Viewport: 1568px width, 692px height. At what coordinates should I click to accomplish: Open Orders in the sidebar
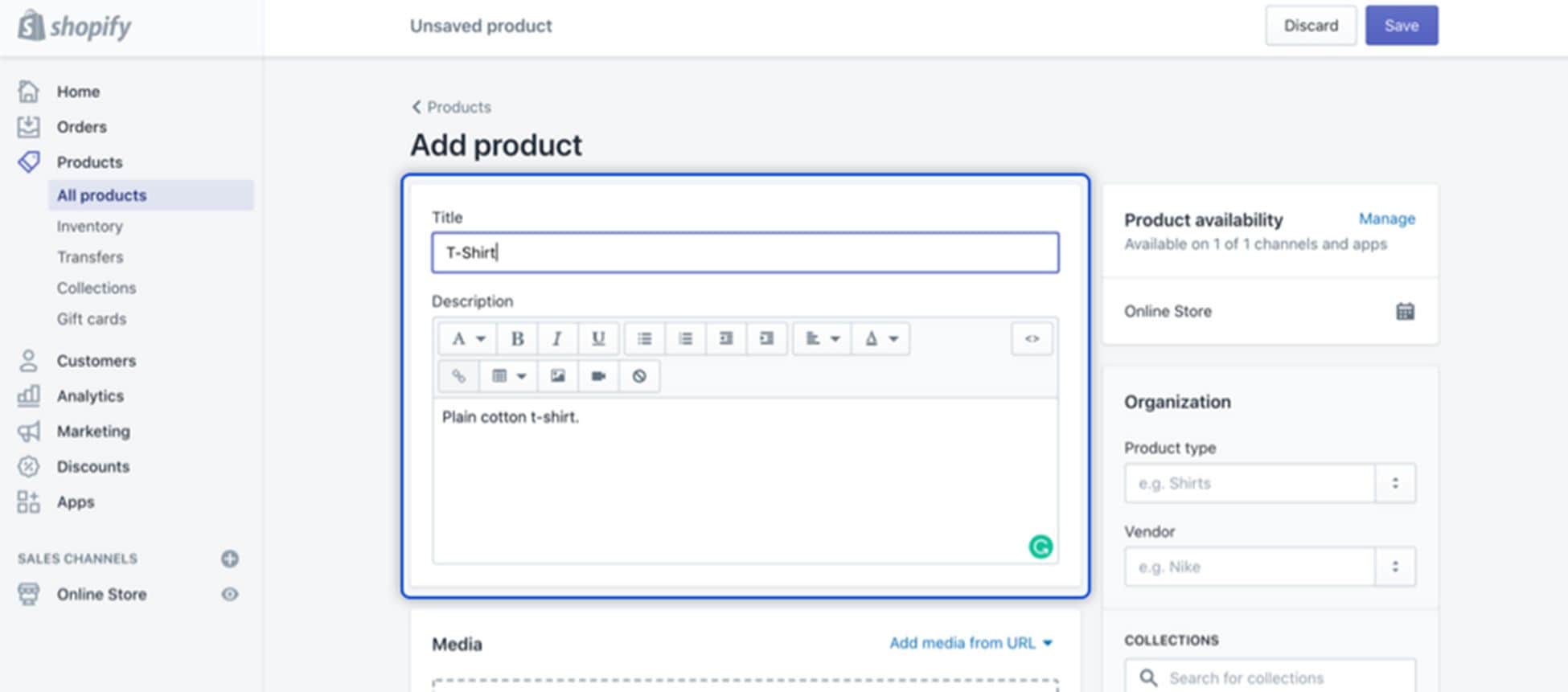pos(81,127)
